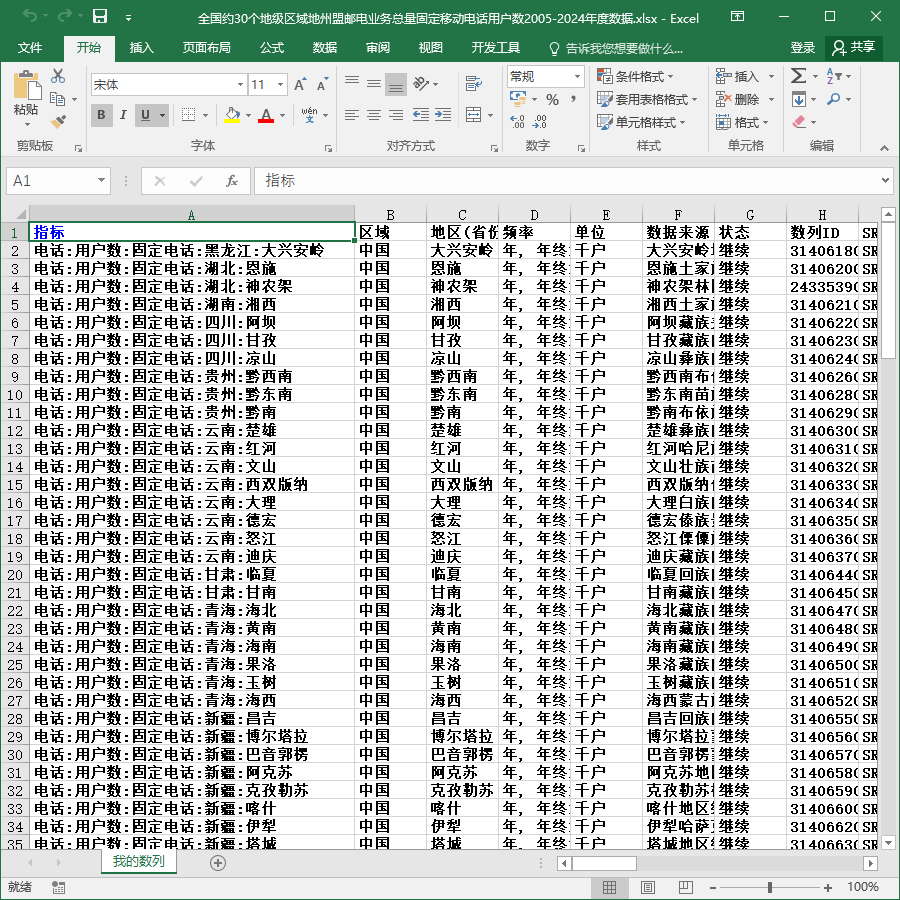Click the Cut scissors icon
The width and height of the screenshot is (900, 900).
(58, 76)
